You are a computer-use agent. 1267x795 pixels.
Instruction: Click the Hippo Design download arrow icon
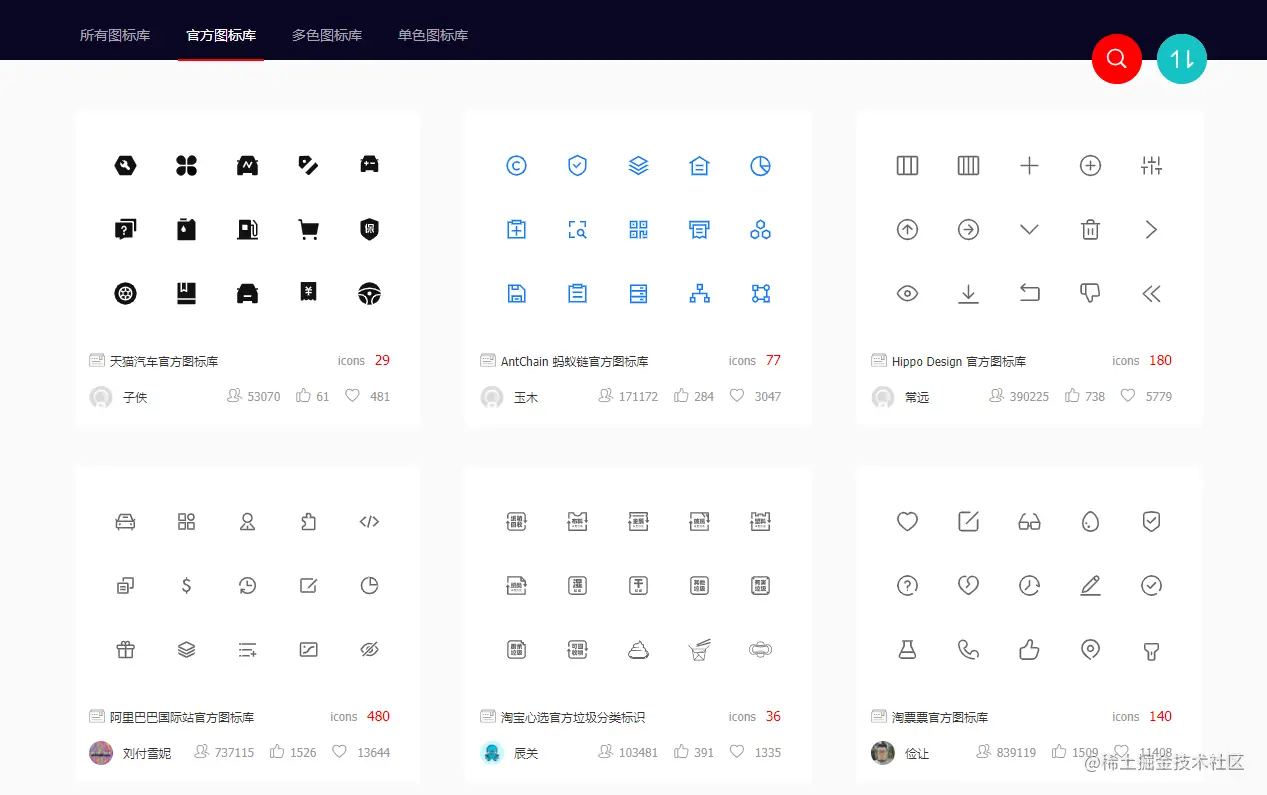[968, 294]
